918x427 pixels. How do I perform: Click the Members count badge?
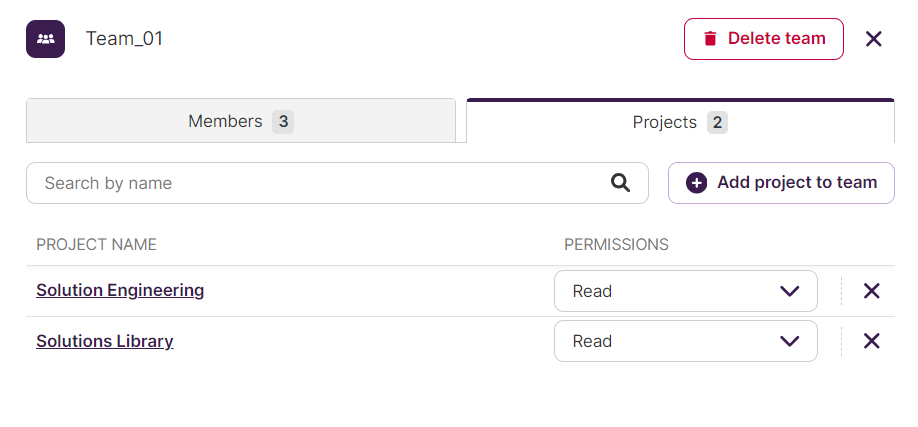283,122
